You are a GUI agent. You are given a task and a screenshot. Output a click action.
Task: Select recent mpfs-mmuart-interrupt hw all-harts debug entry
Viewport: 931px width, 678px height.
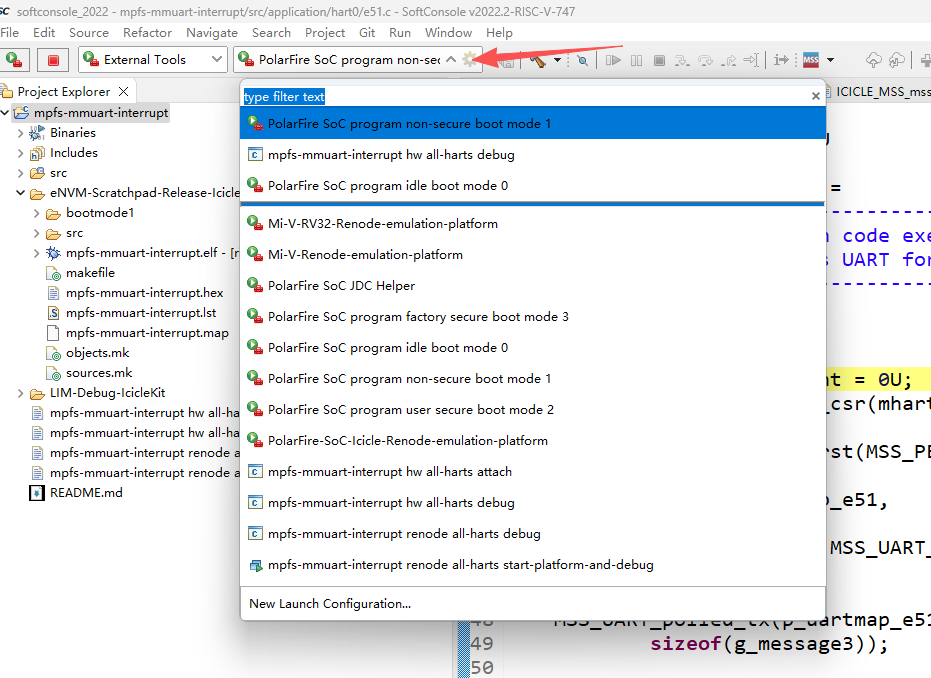click(x=533, y=154)
